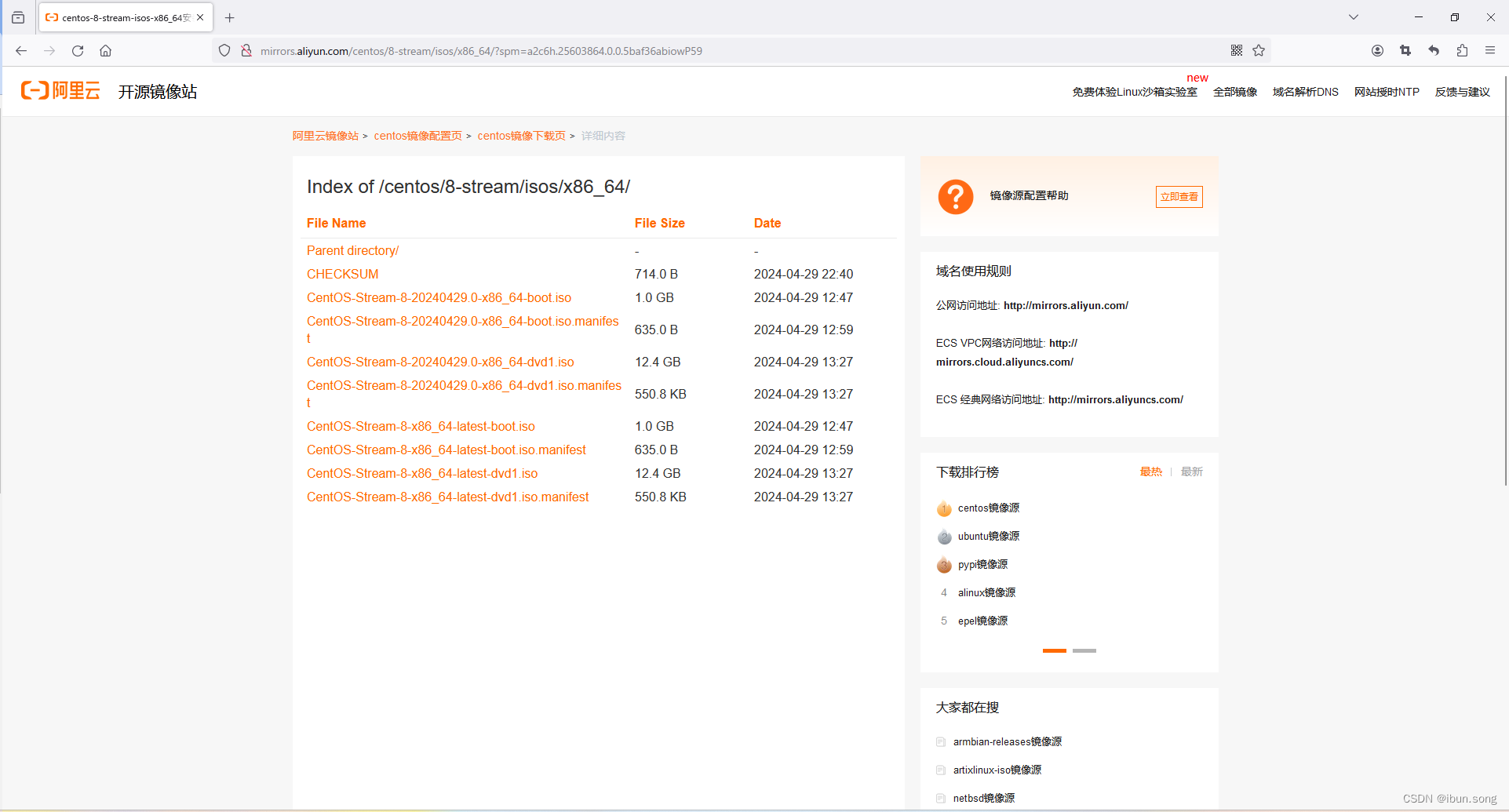Switch ranking to 最热 tab
This screenshot has width=1509, height=812.
click(x=1151, y=472)
